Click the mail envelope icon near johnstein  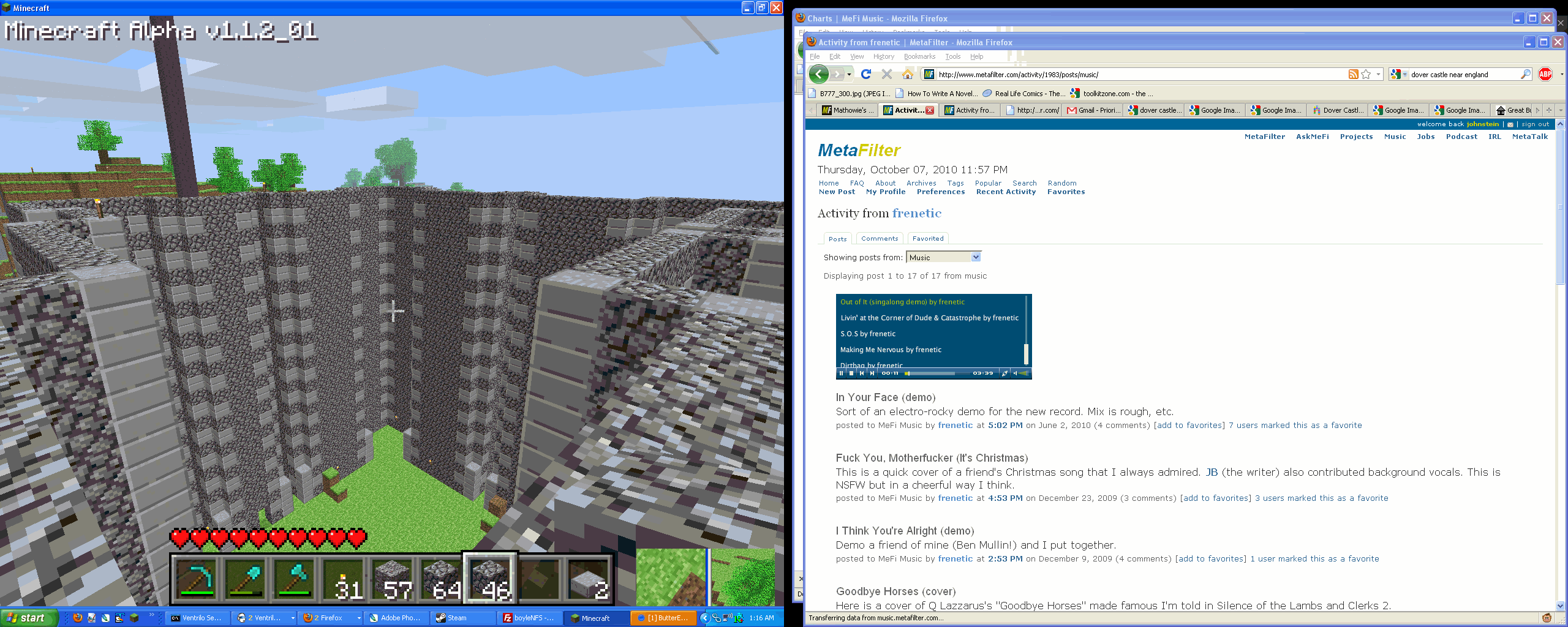point(1510,124)
